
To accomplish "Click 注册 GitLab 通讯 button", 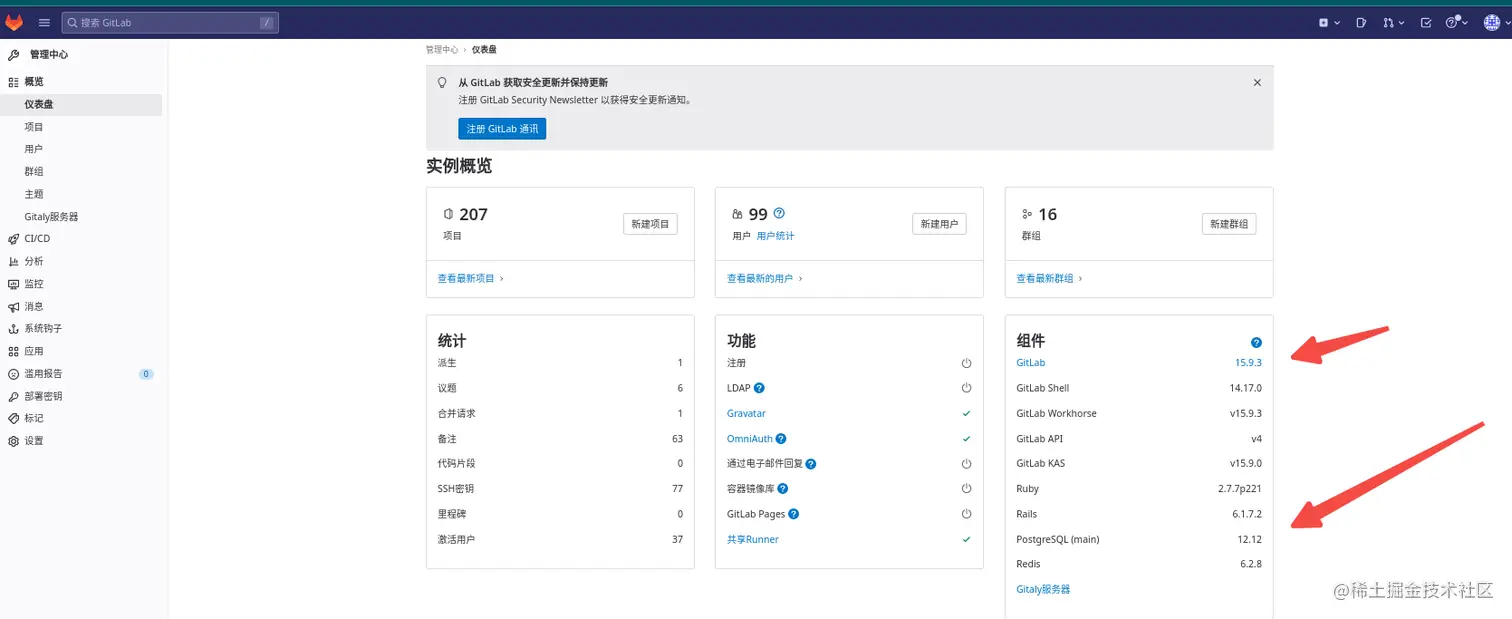I will (502, 129).
